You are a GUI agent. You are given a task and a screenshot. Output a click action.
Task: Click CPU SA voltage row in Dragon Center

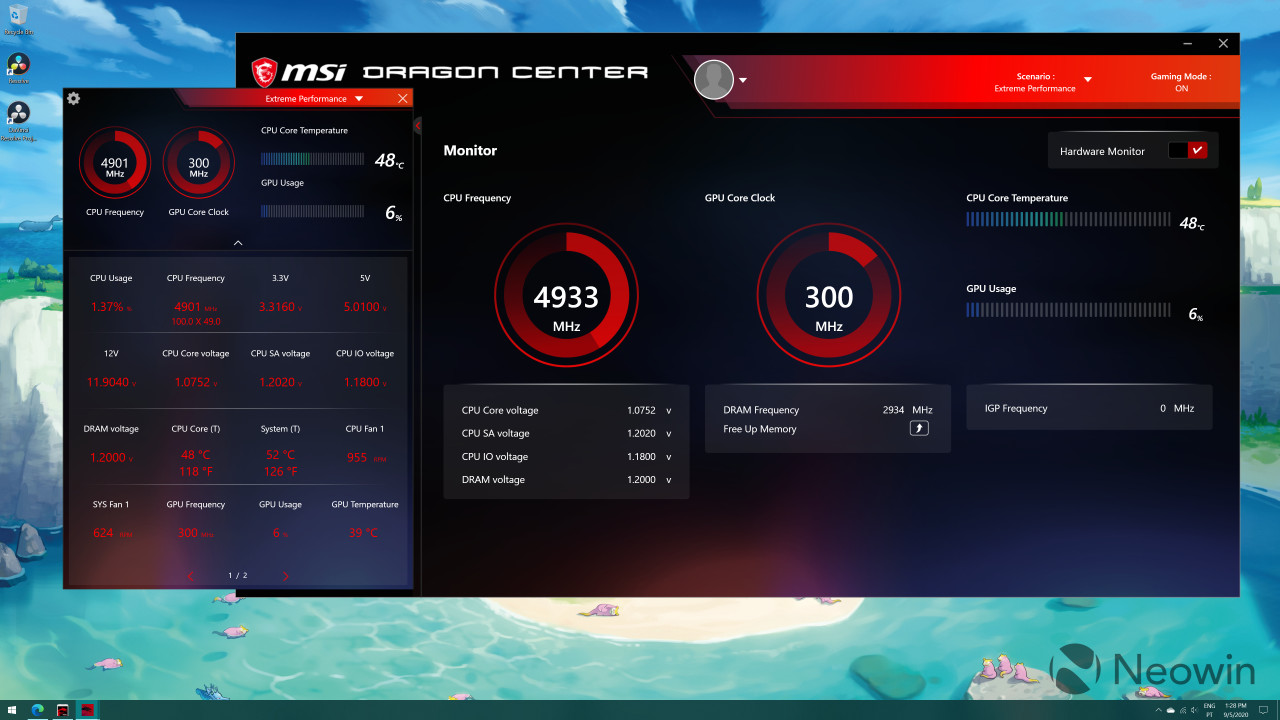(x=566, y=434)
